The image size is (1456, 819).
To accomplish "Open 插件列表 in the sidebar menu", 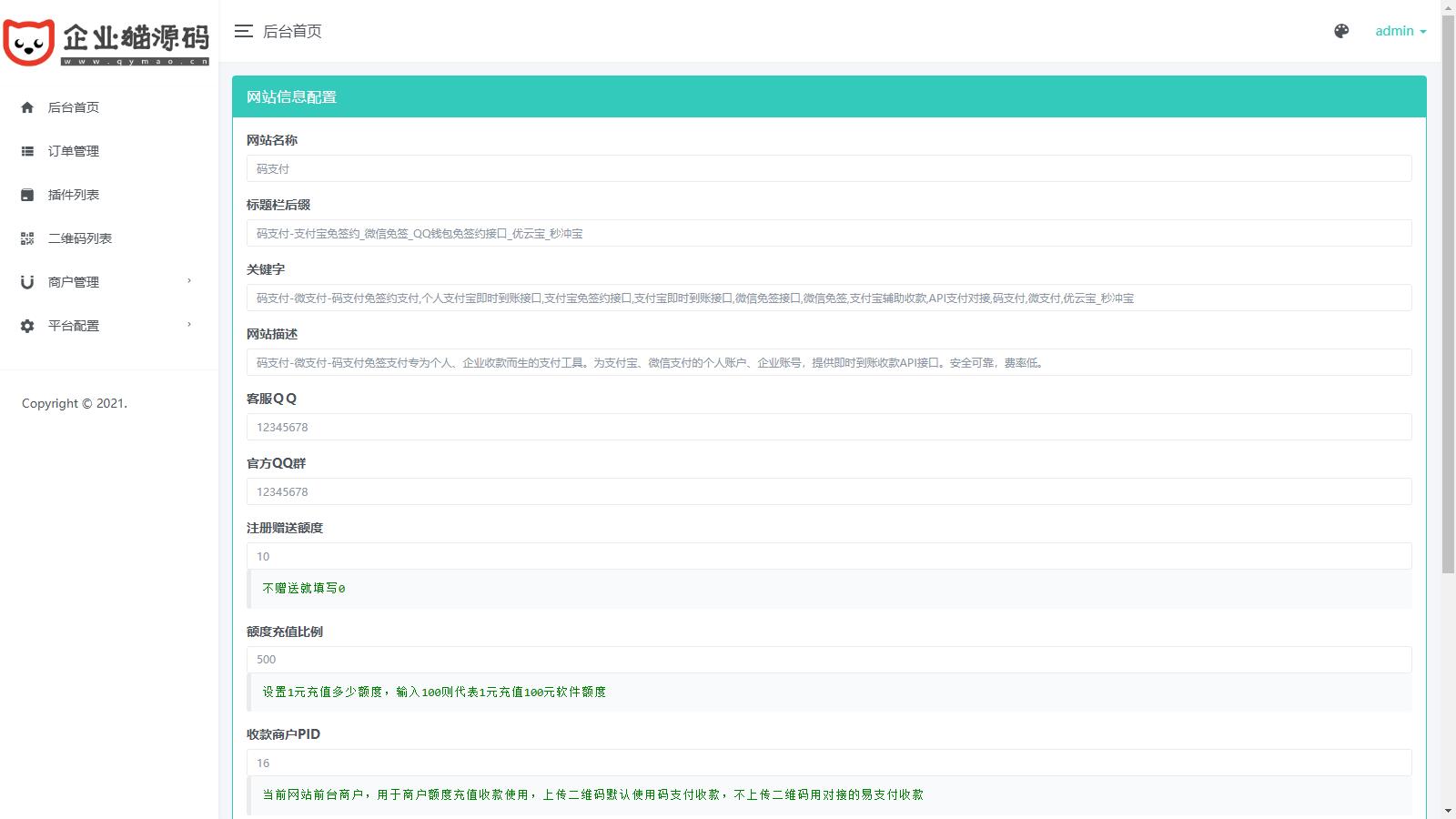I will coord(74,195).
